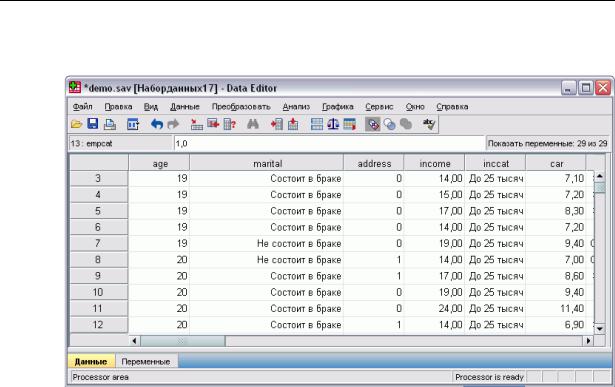Save the dataset using the floppy disk icon
Image resolution: width=615 pixels, height=387 pixels.
tap(93, 124)
